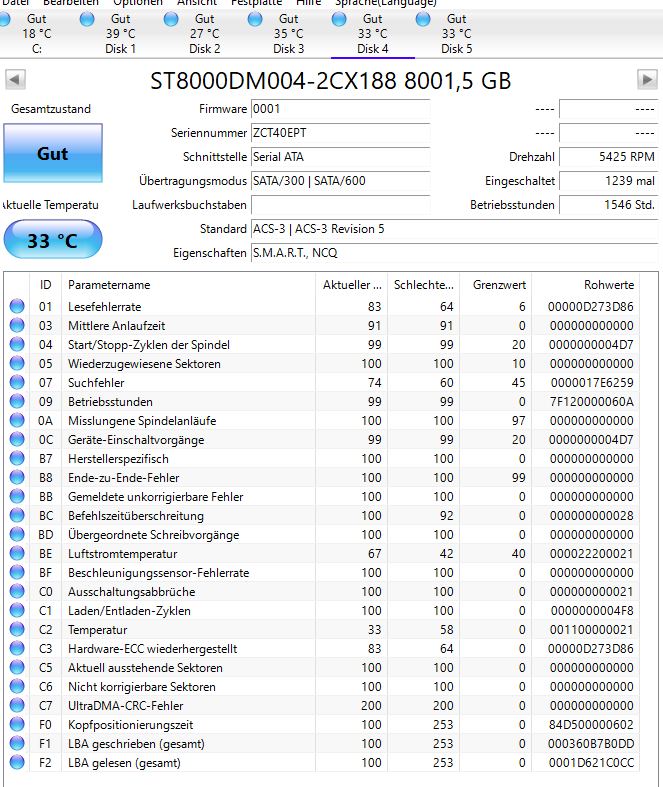Screen dimensions: 663x787
Task: Click status orb for Ausschaltungsabbrüche row
Action: (17, 592)
